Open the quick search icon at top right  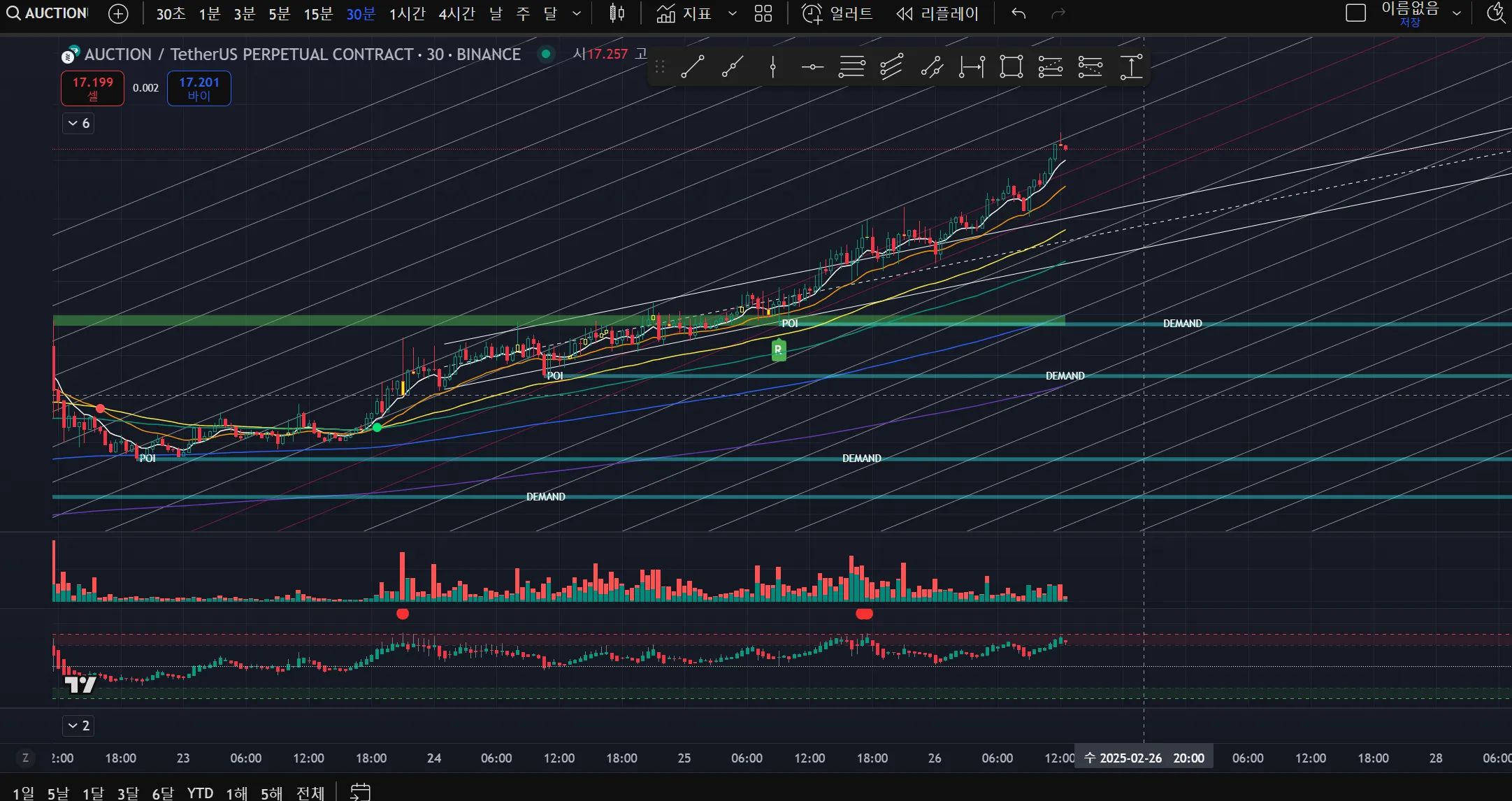1496,13
